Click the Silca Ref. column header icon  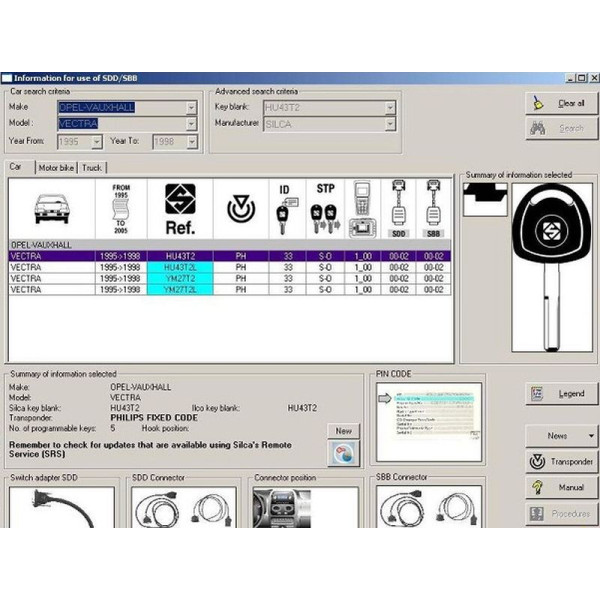tap(180, 208)
